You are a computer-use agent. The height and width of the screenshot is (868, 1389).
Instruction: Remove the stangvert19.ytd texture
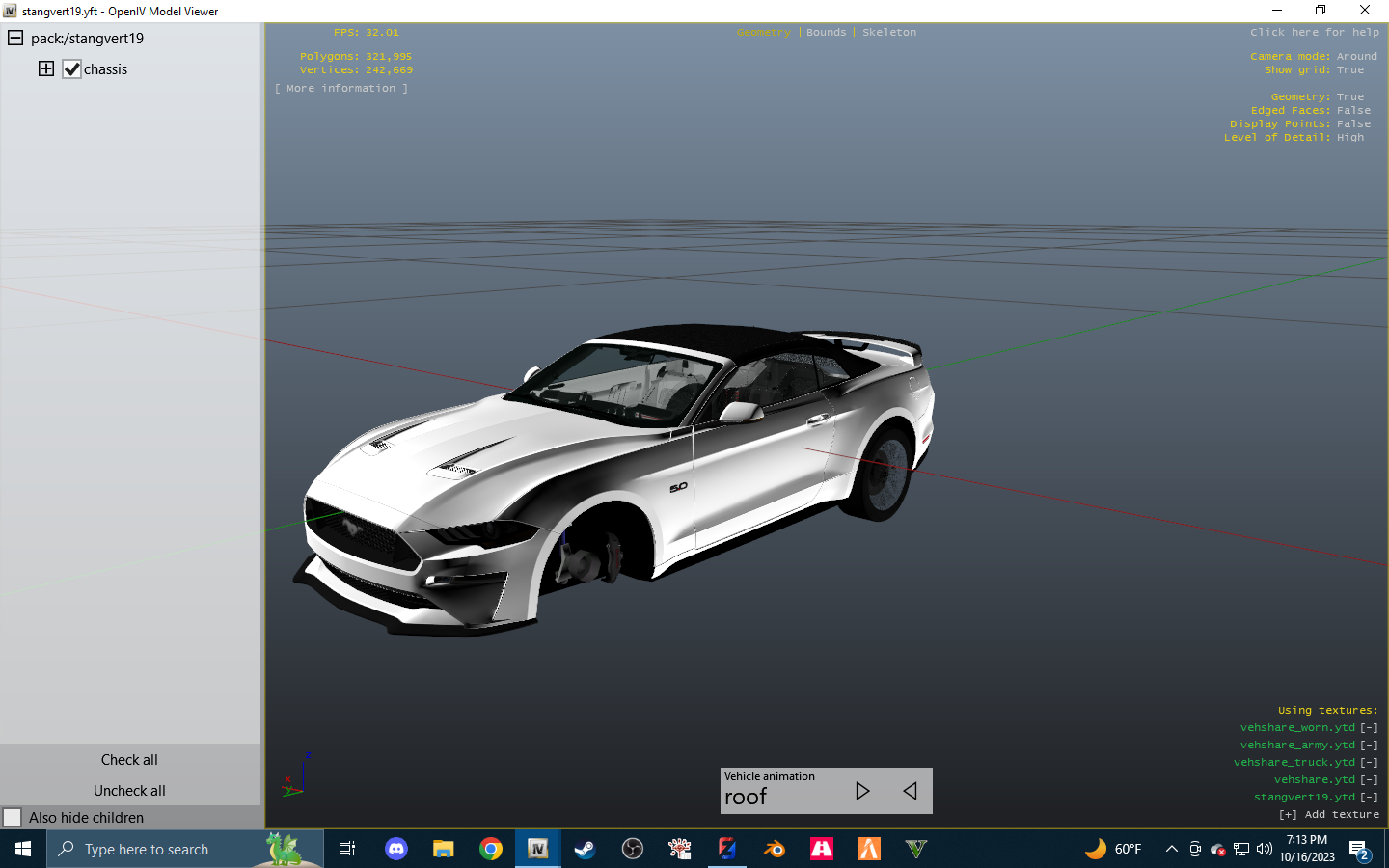1369,797
